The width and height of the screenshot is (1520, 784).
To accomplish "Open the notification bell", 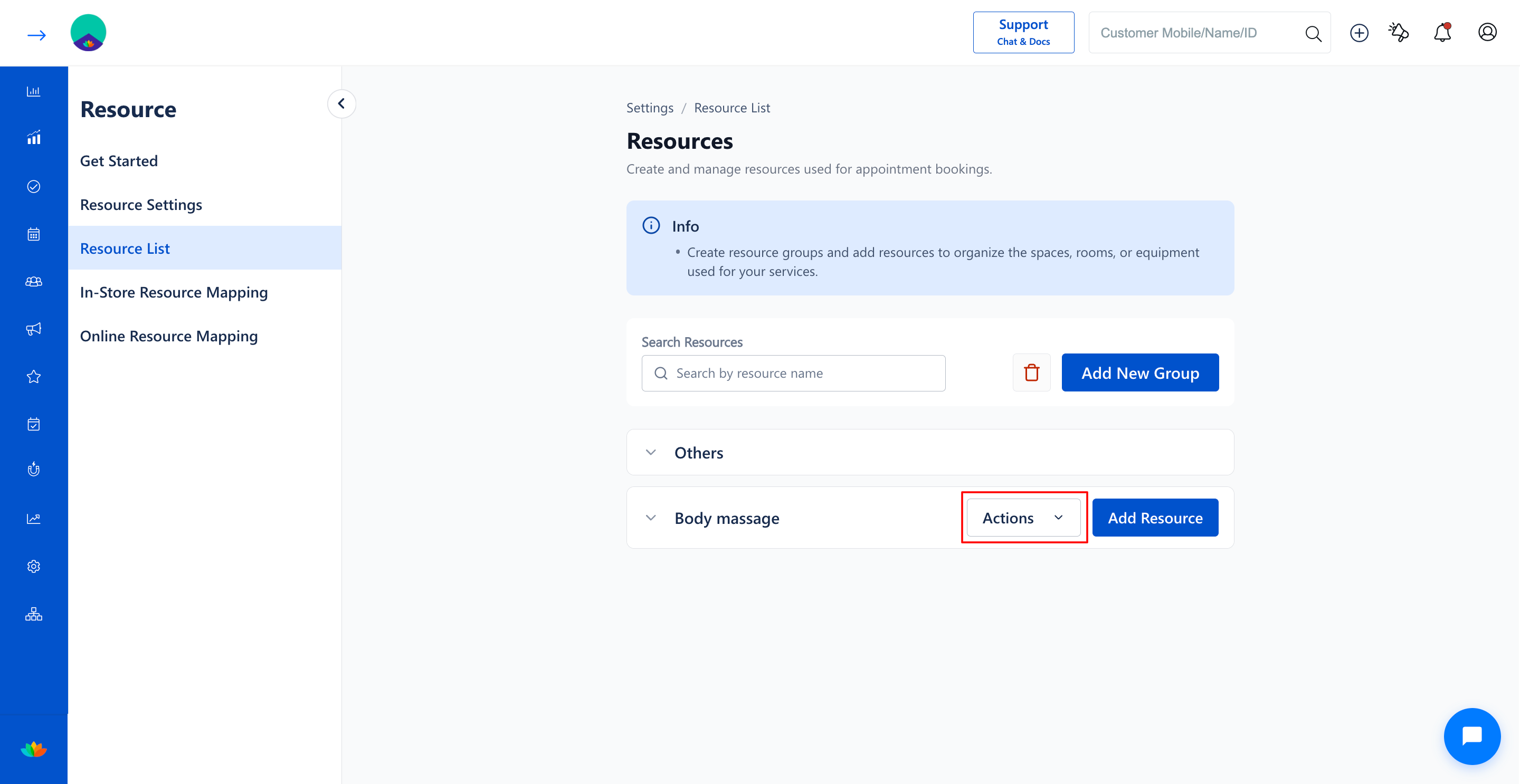I will click(x=1442, y=32).
